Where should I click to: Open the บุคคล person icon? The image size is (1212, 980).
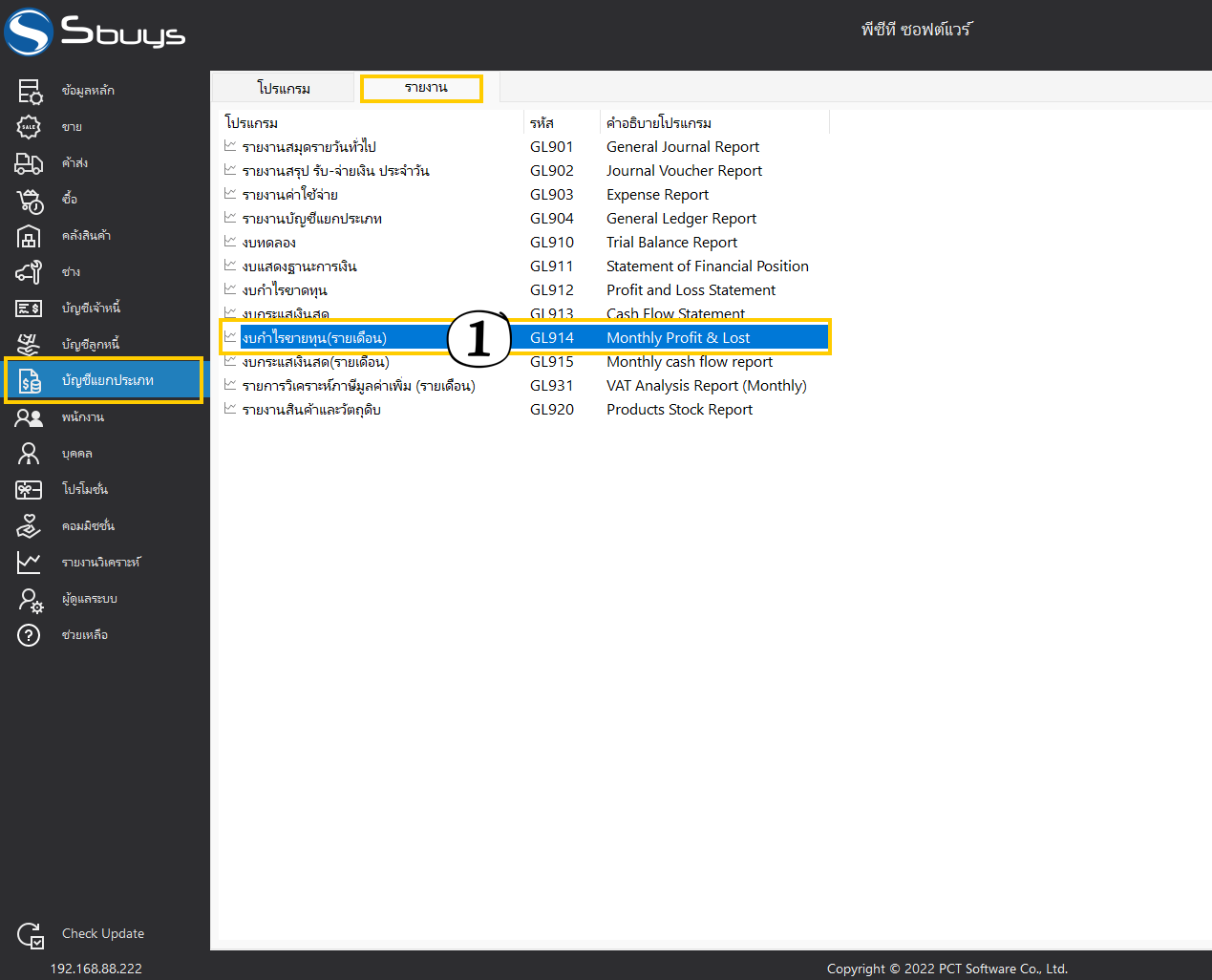[30, 454]
